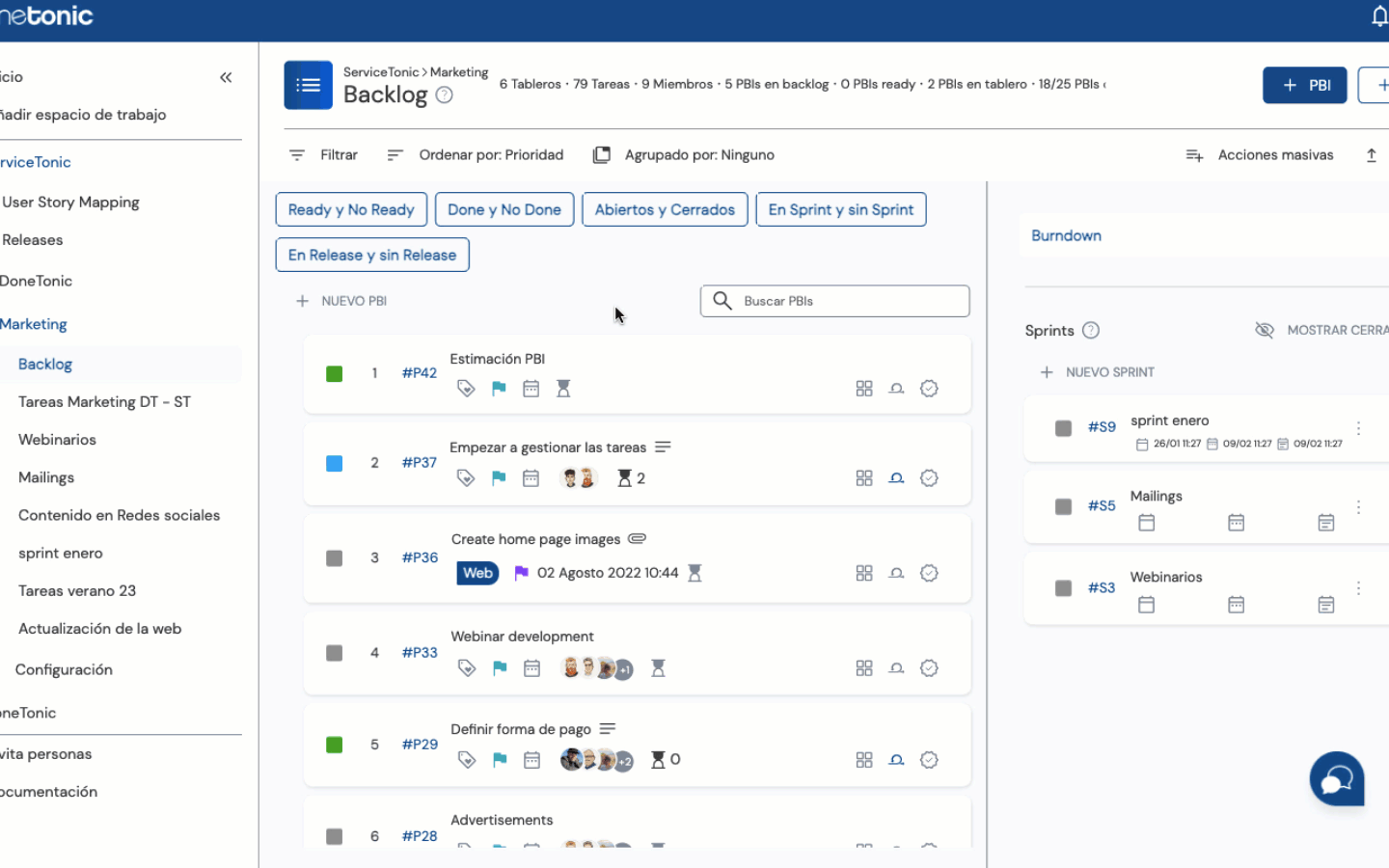
Task: Open Webinarios in the sidebar
Action: click(57, 440)
